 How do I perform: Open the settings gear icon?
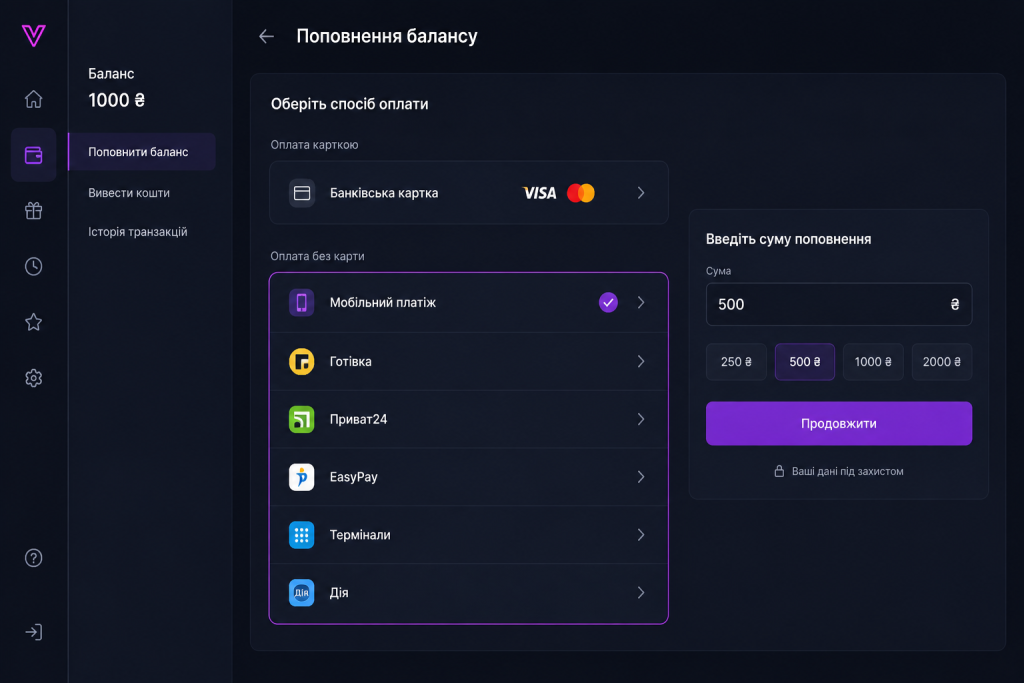pos(33,378)
